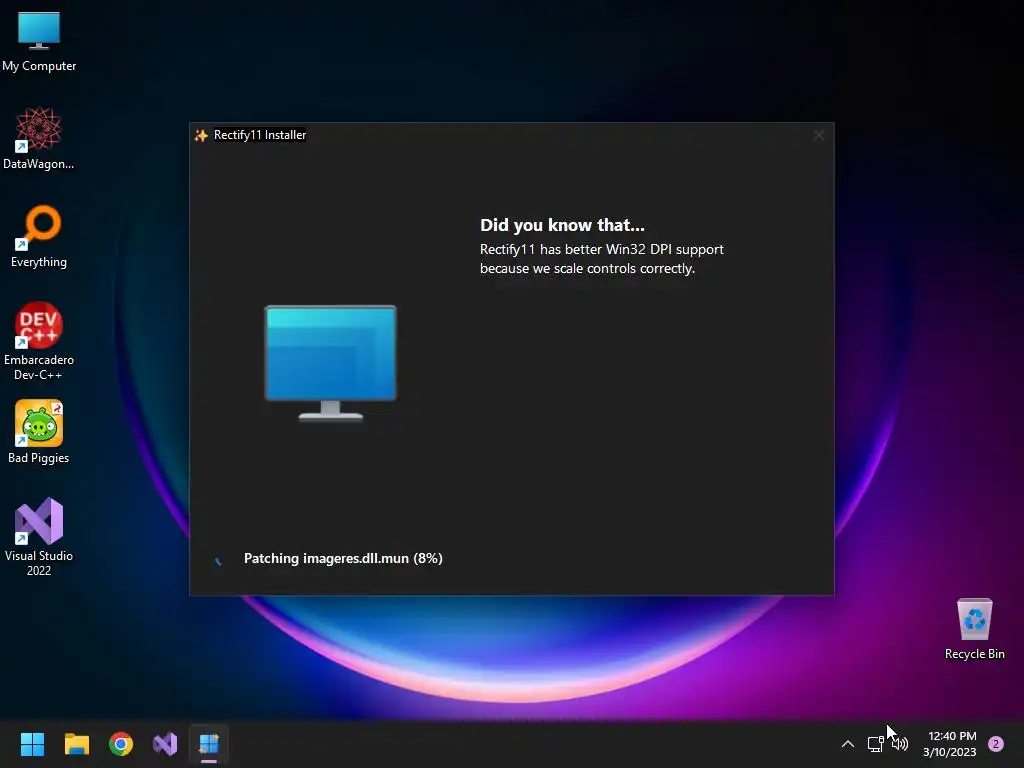Click the monitor illustration in installer
The width and height of the screenshot is (1024, 768).
coord(330,362)
